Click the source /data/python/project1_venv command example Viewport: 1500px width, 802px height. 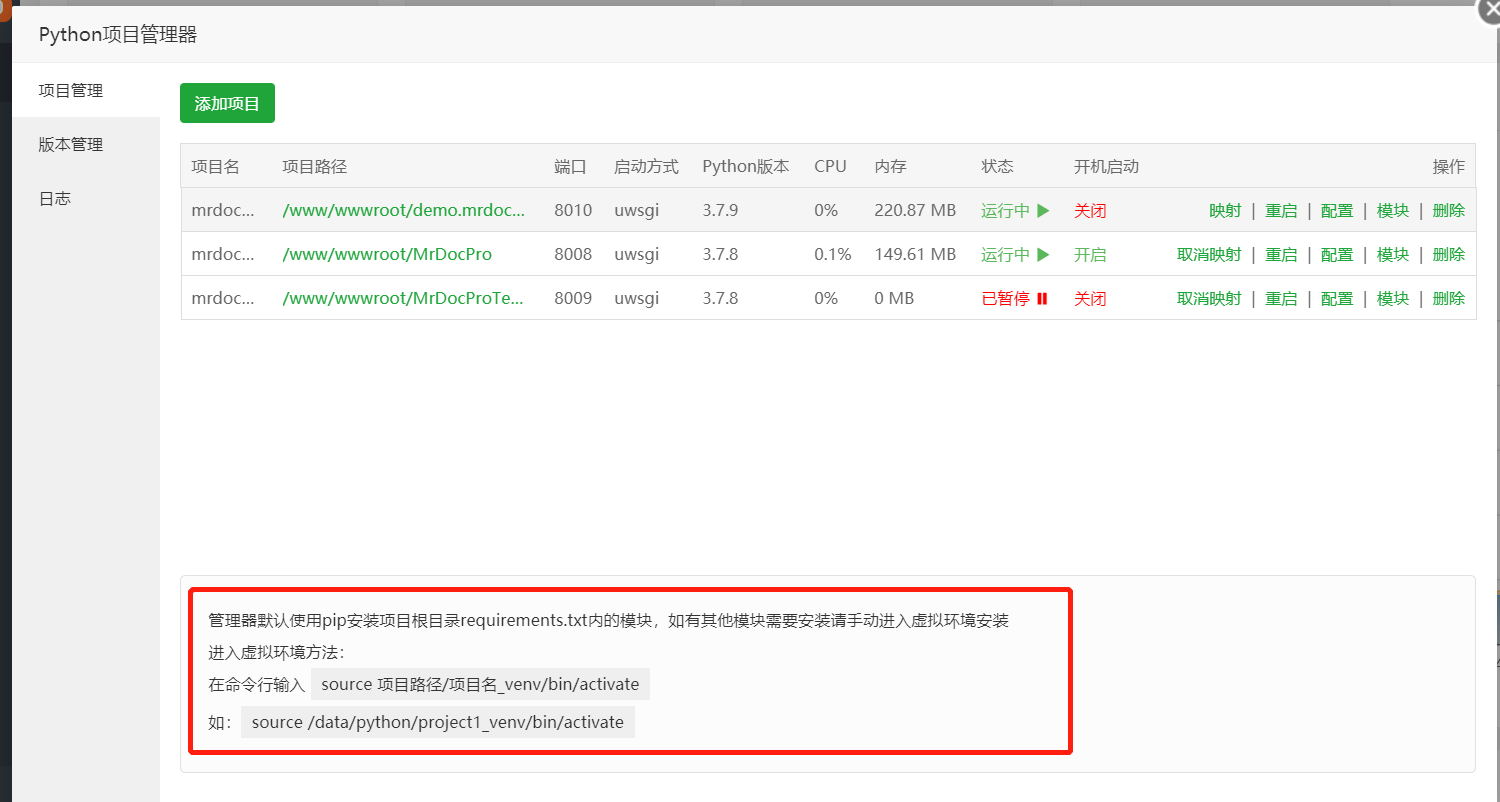tap(438, 722)
